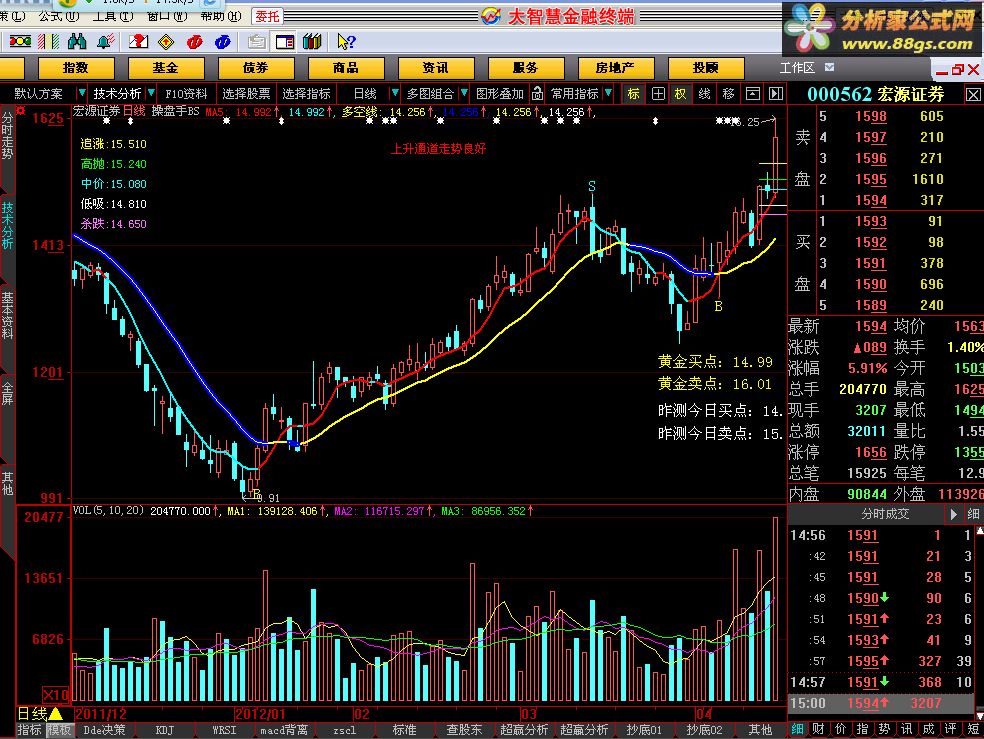Viewport: 984px width, 739px height.
Task: Close the 000562 quote panel with X box
Action: pos(973,95)
